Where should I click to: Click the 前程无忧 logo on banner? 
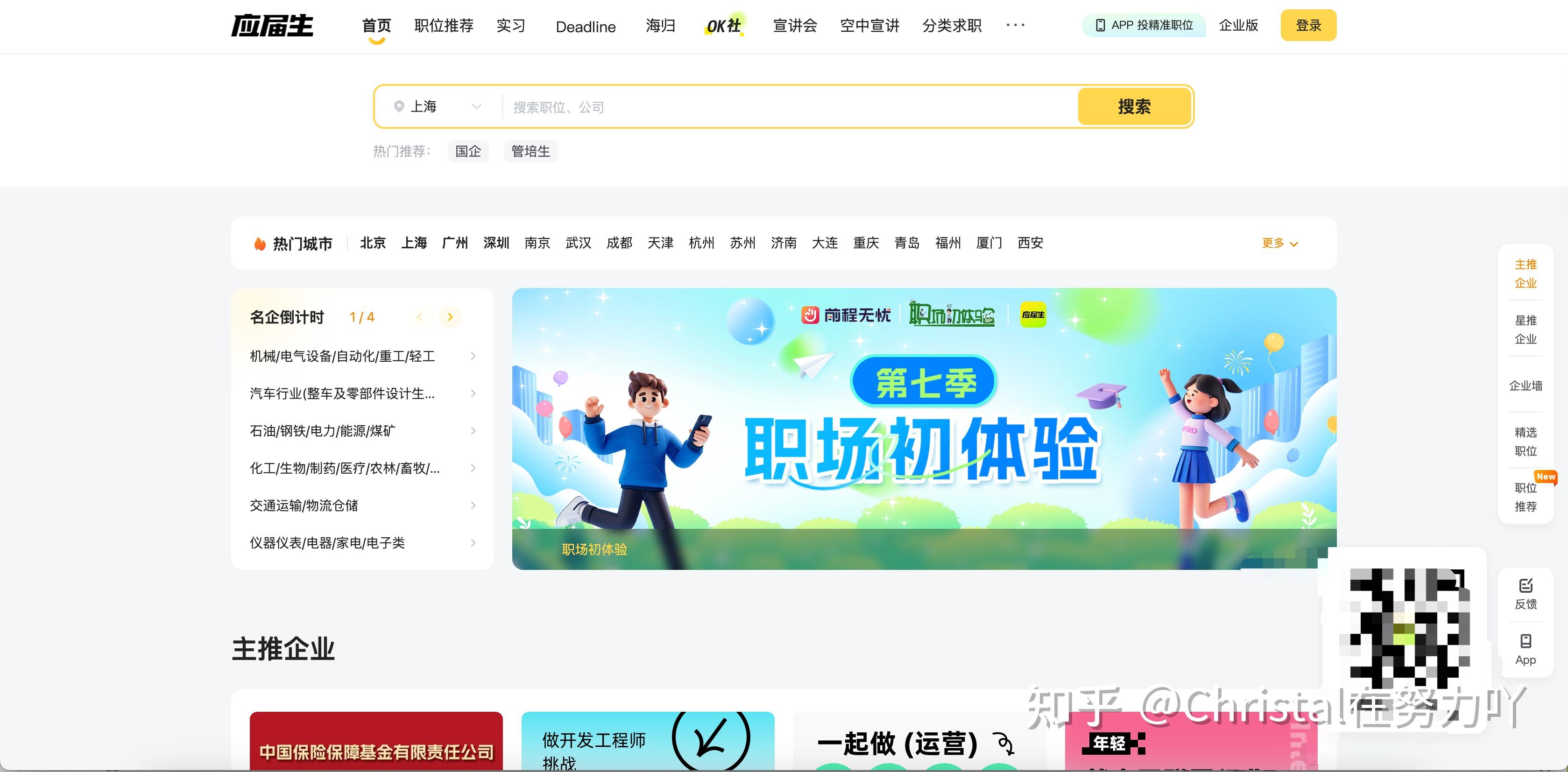[846, 315]
